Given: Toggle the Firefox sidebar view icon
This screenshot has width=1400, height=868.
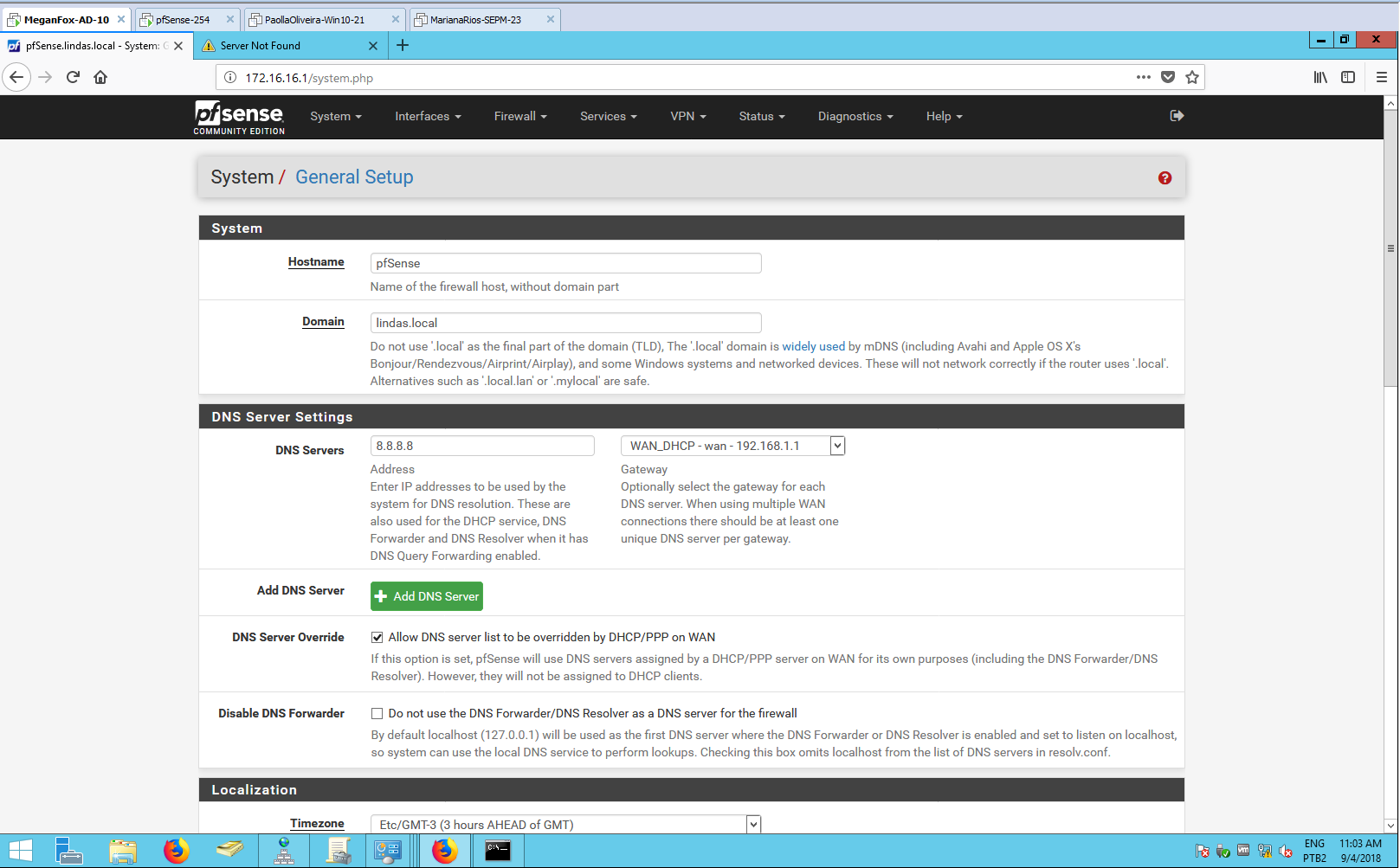Looking at the screenshot, I should coord(1348,77).
